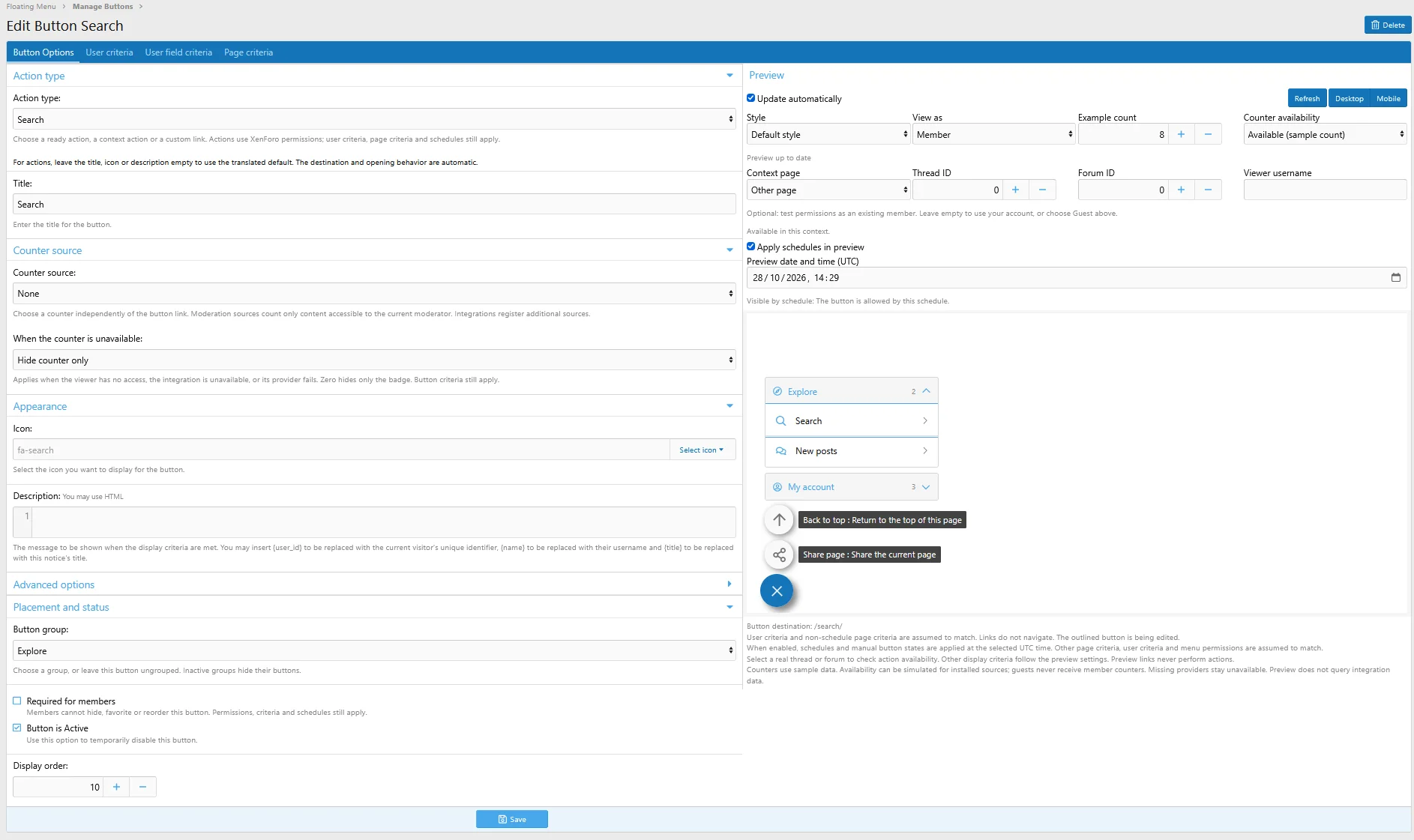Close the floating menu with X button

777,591
